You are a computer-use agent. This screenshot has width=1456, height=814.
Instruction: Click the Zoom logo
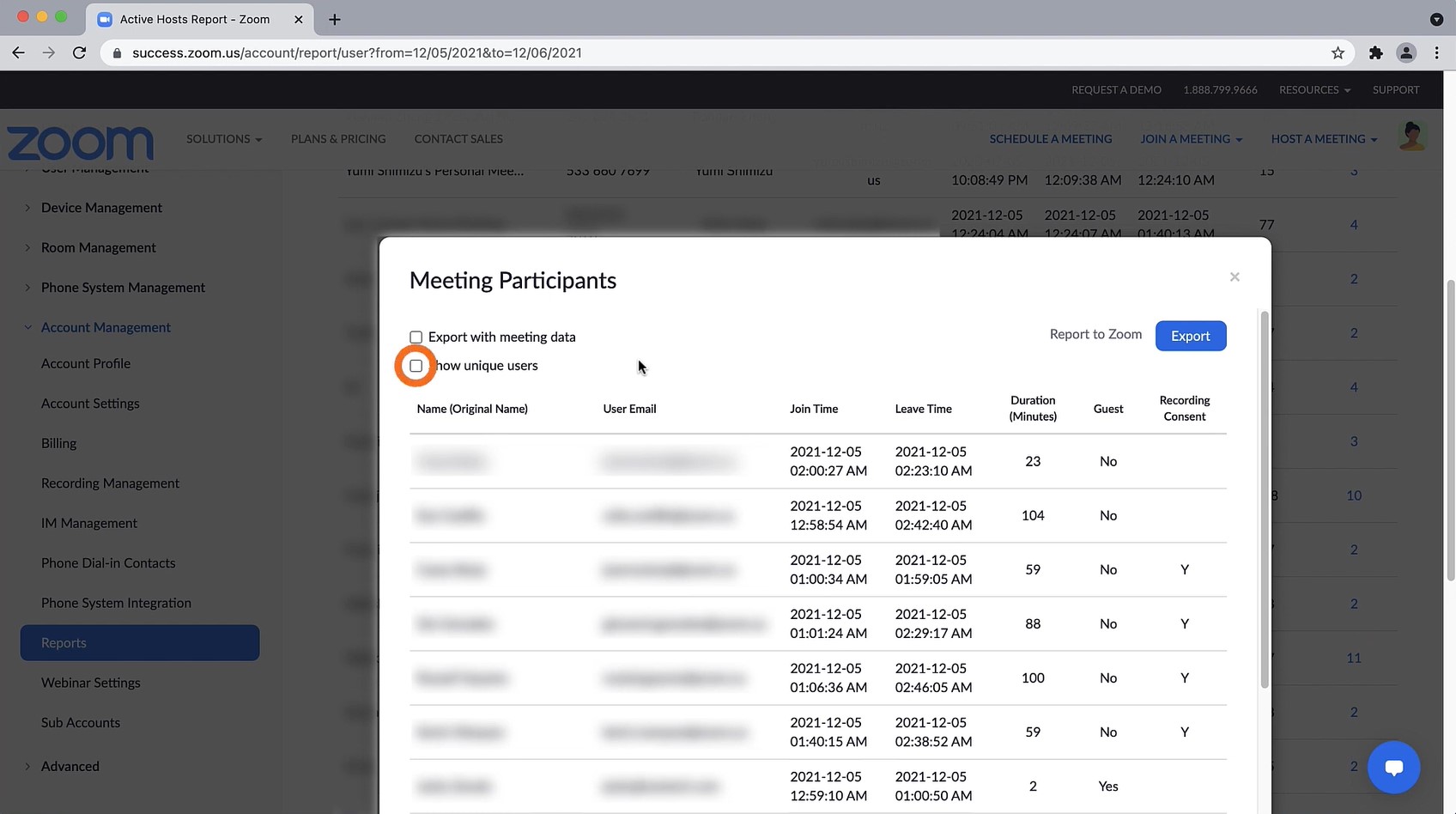[x=81, y=143]
